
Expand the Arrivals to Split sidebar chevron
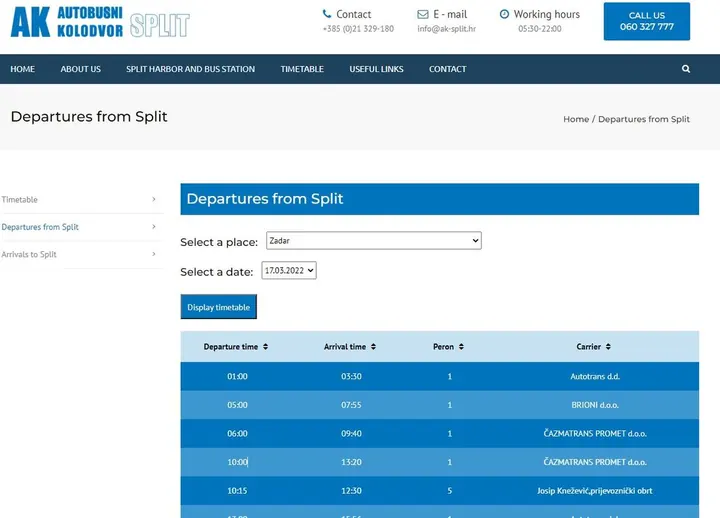154,254
